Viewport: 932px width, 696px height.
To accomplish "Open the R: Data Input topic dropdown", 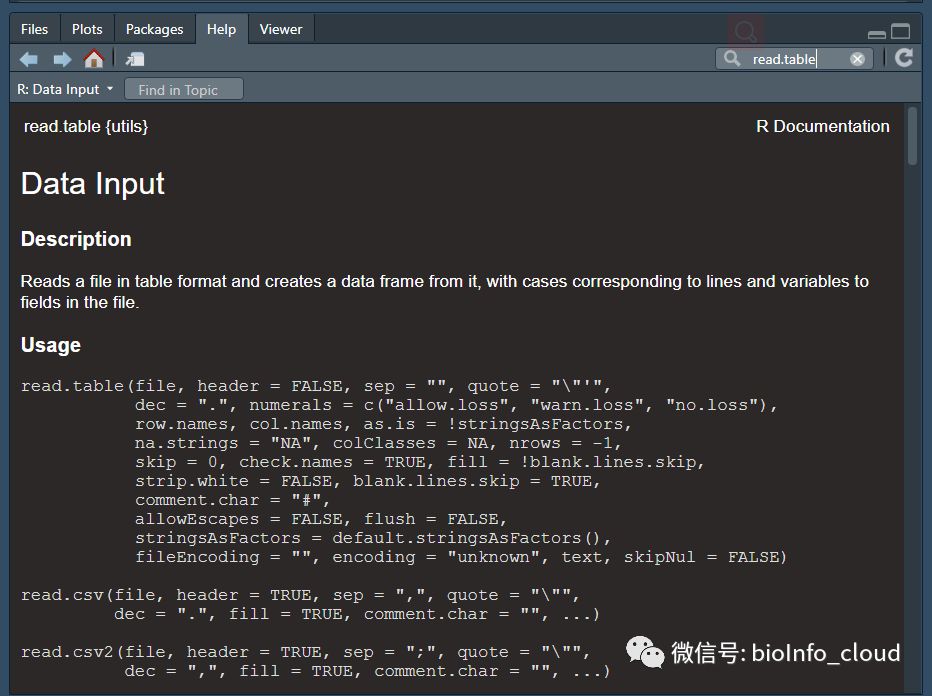I will point(65,89).
